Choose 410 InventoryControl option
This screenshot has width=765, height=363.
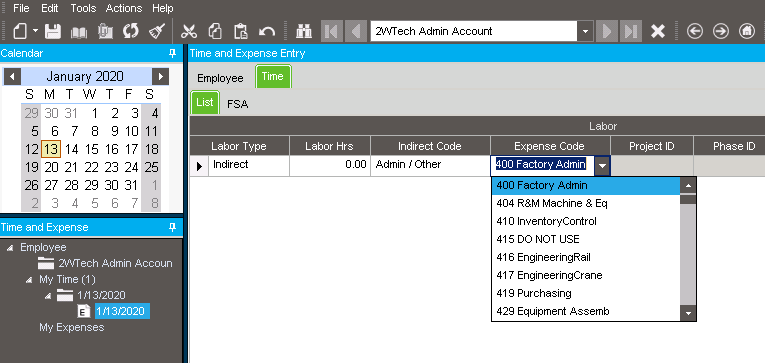click(x=585, y=222)
